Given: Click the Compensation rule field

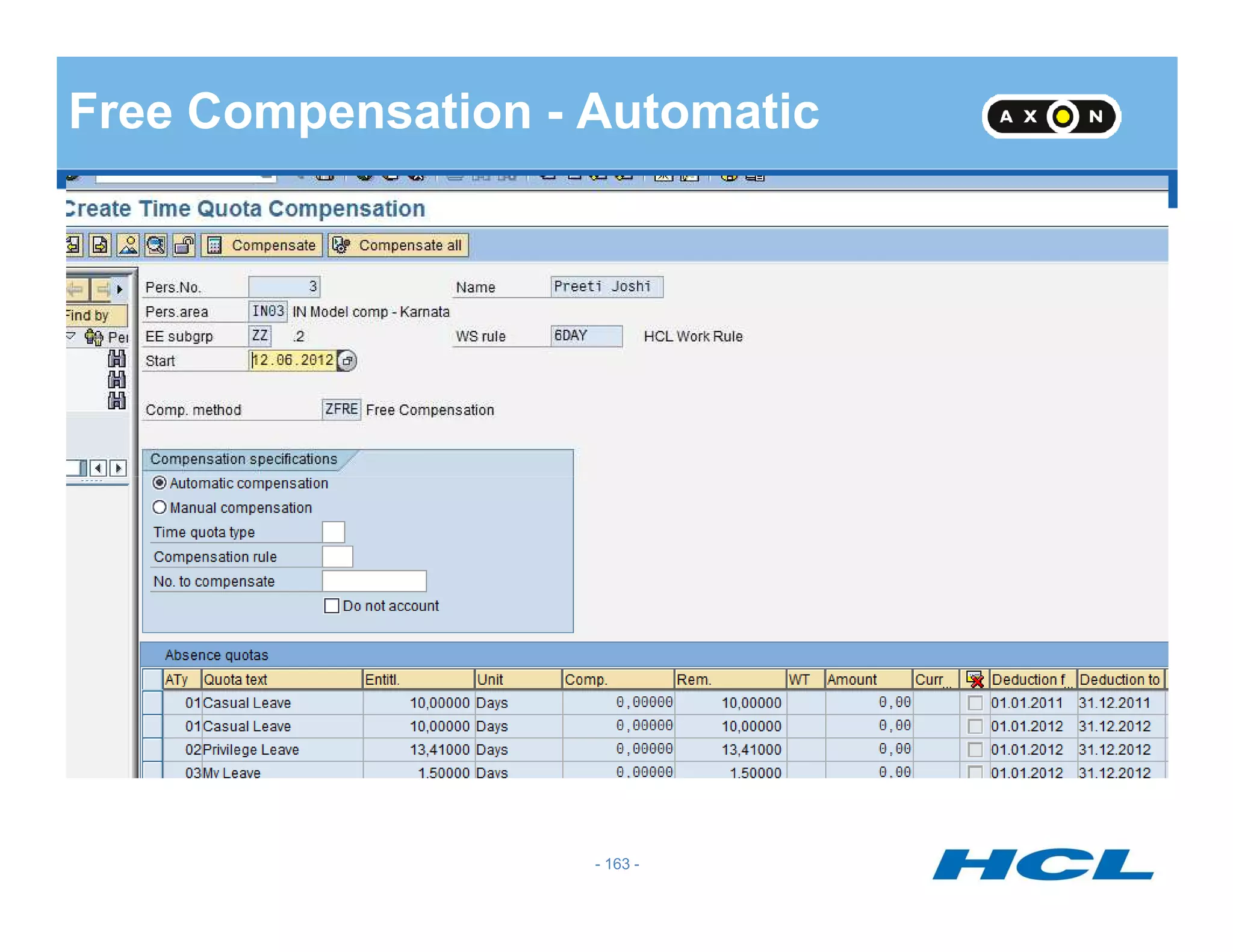Looking at the screenshot, I should [337, 557].
